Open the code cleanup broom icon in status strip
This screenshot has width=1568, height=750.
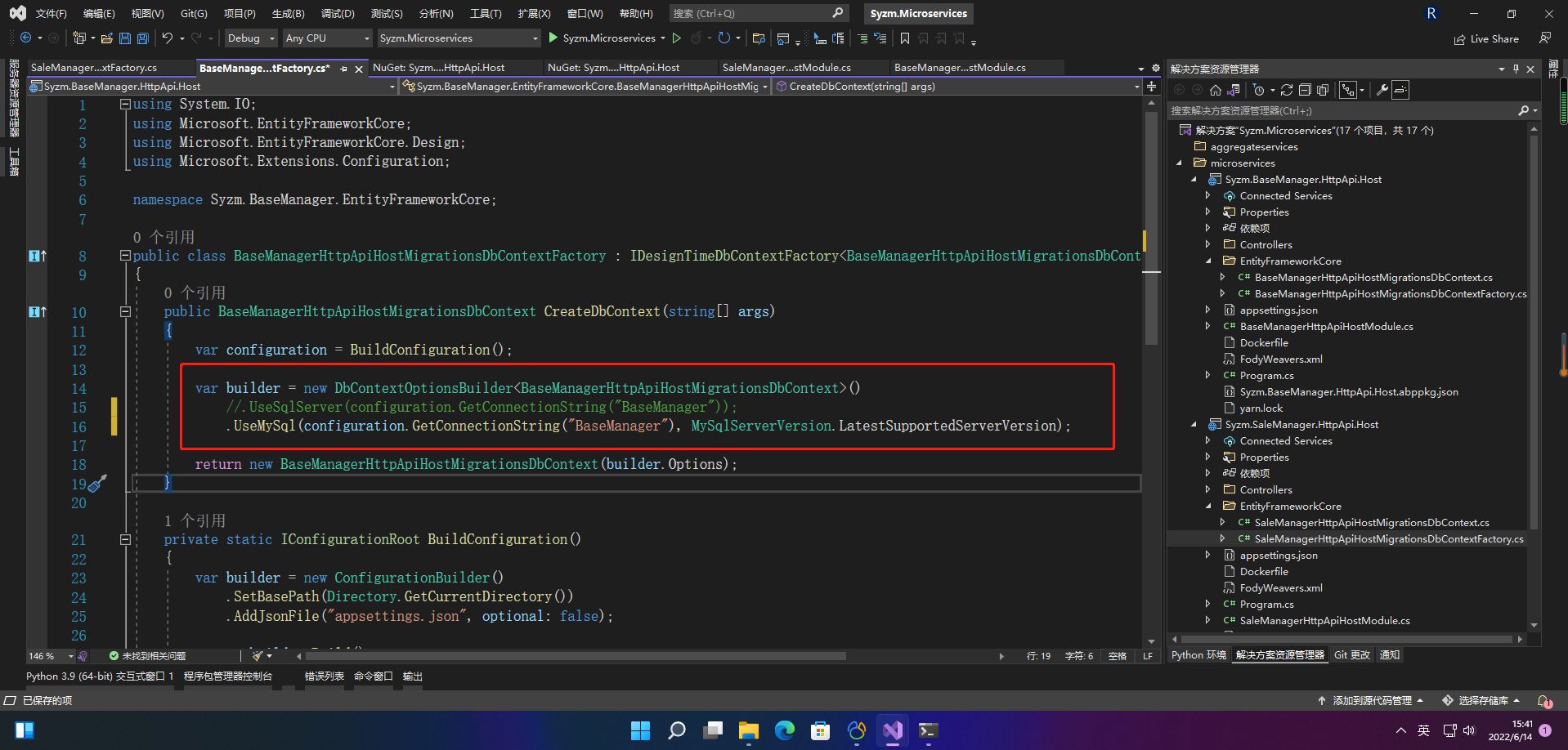(258, 655)
